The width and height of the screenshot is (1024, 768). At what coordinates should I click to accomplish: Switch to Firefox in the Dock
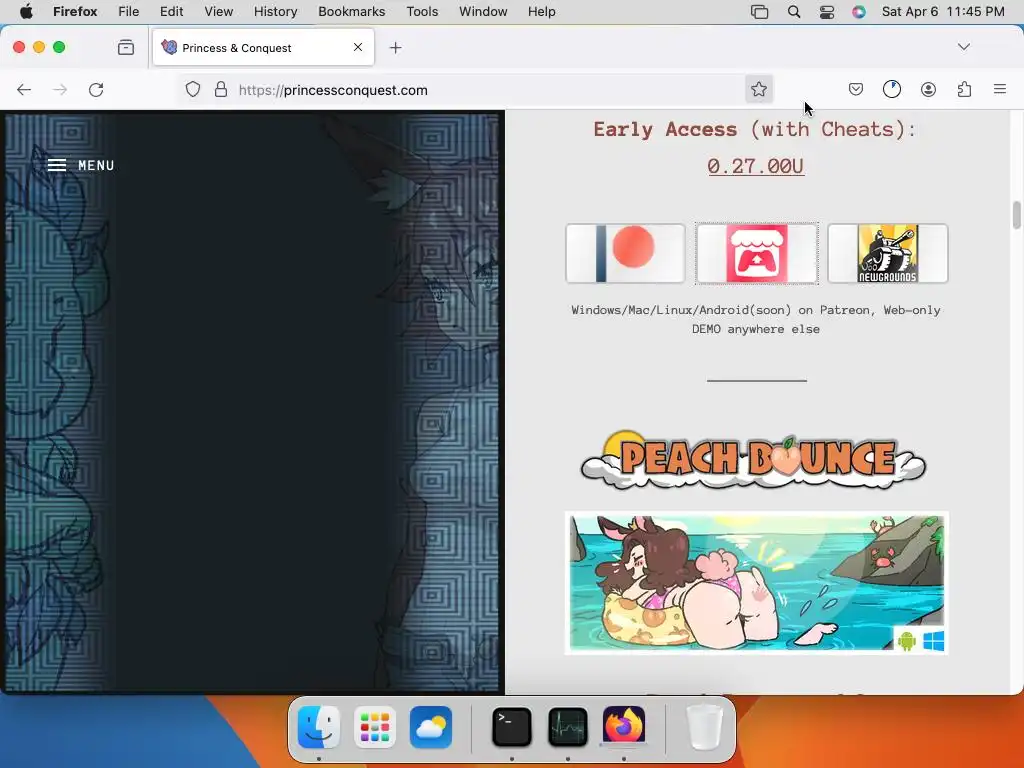624,727
